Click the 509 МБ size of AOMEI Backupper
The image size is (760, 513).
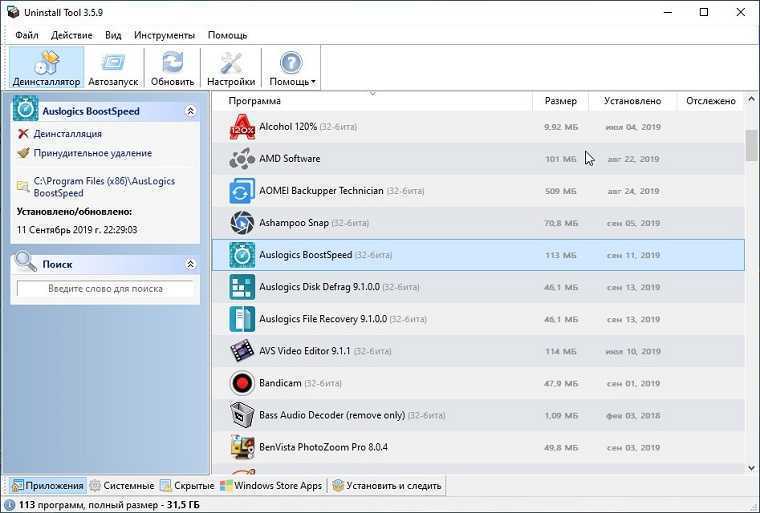click(560, 192)
